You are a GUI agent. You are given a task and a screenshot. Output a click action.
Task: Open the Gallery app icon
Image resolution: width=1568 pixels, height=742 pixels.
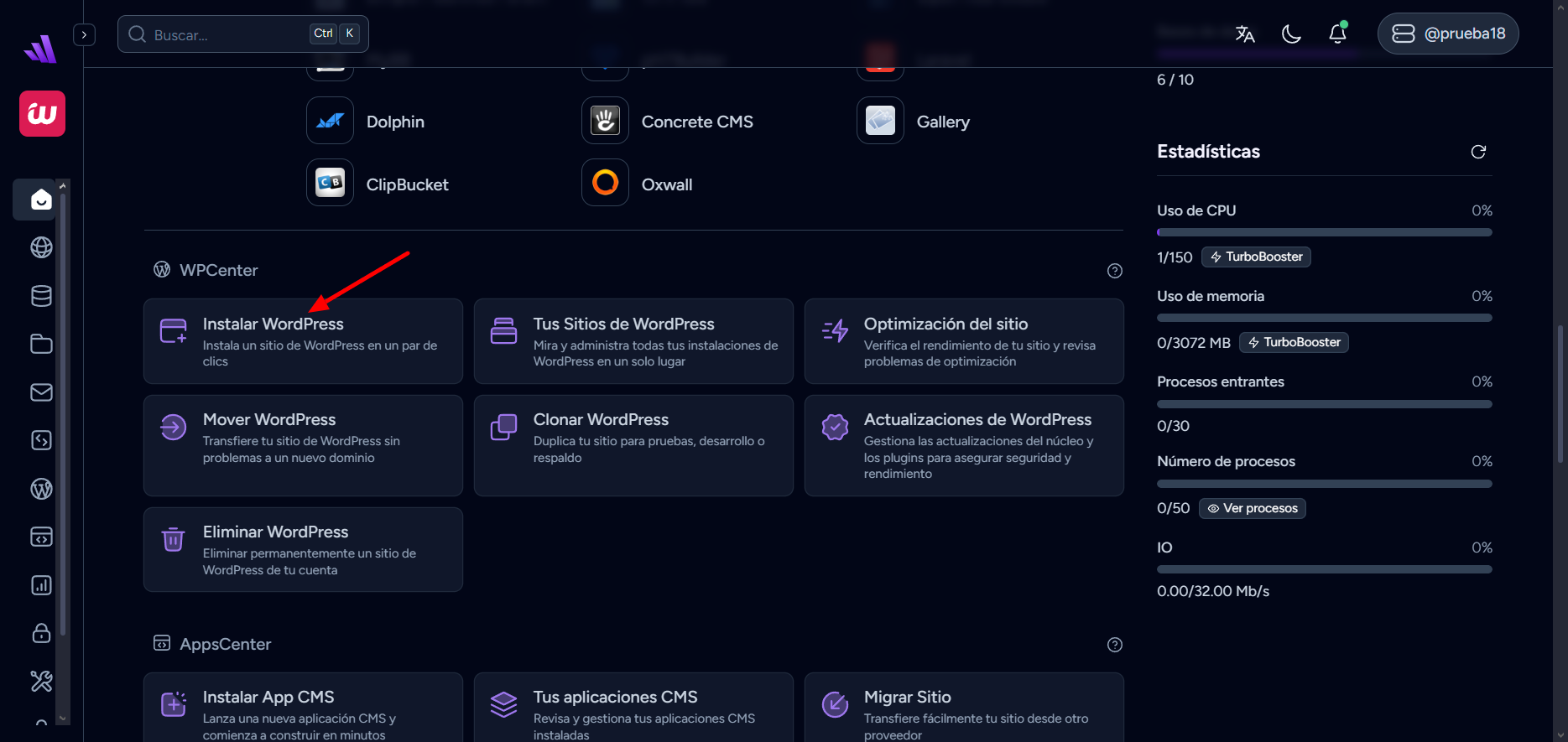[880, 122]
